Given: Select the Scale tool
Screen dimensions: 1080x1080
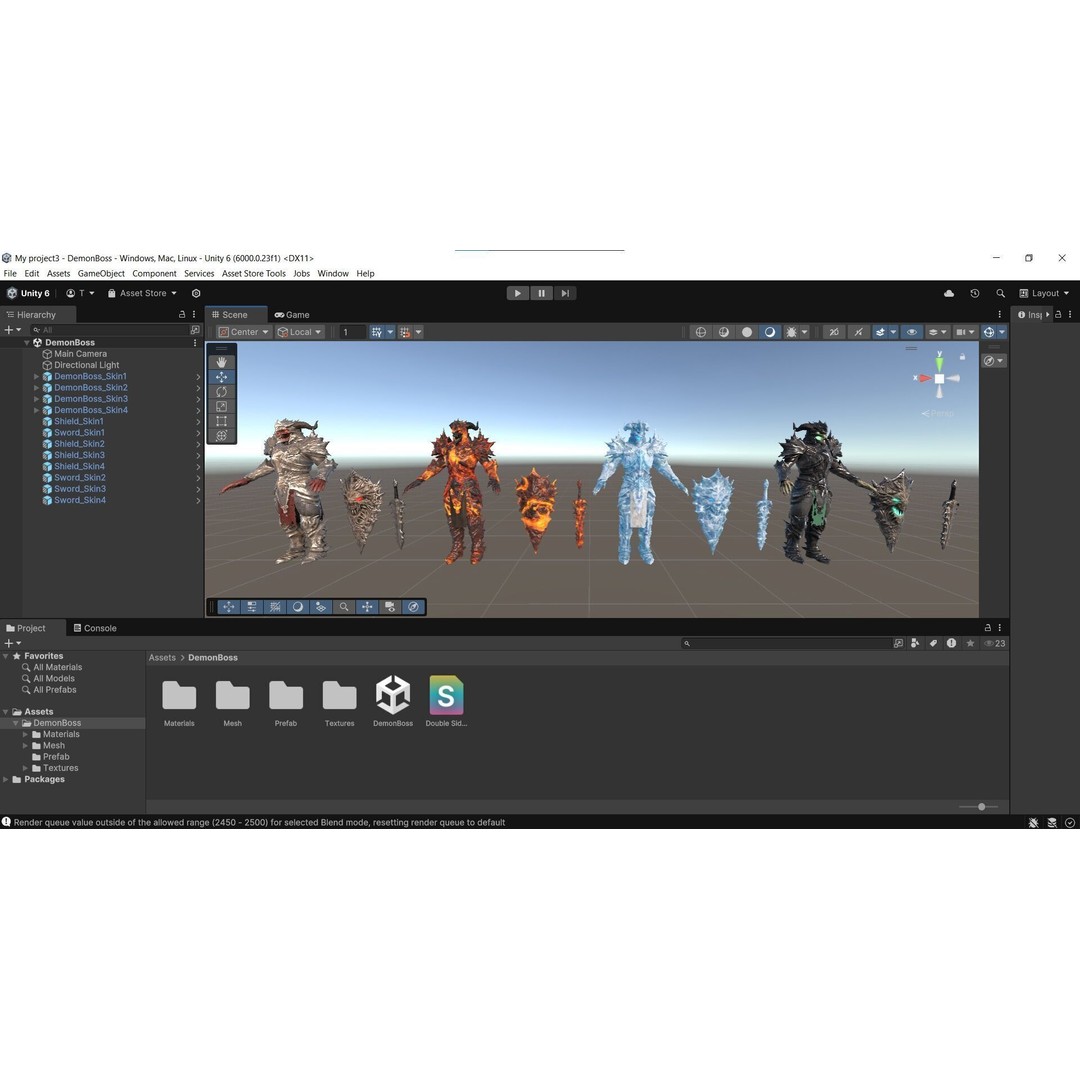Looking at the screenshot, I should point(221,406).
